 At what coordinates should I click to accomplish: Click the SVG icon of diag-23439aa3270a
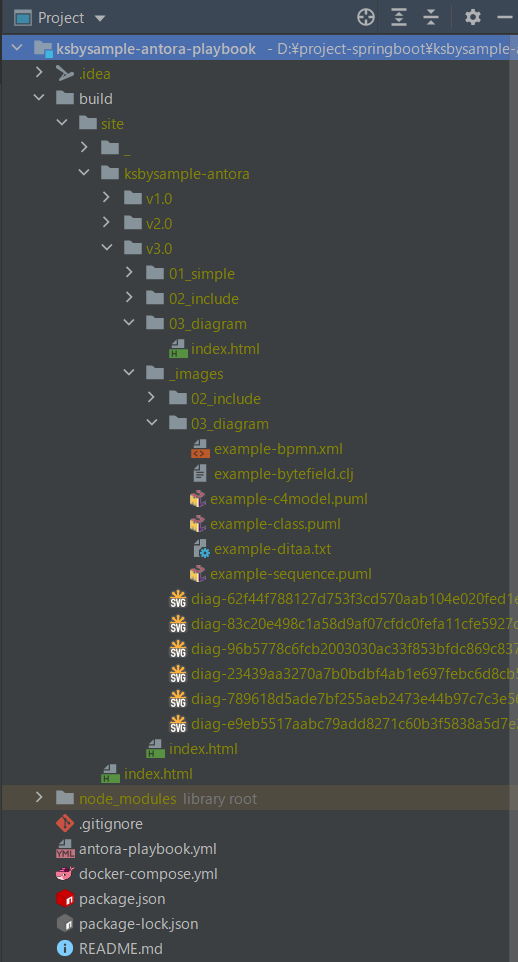pos(178,674)
